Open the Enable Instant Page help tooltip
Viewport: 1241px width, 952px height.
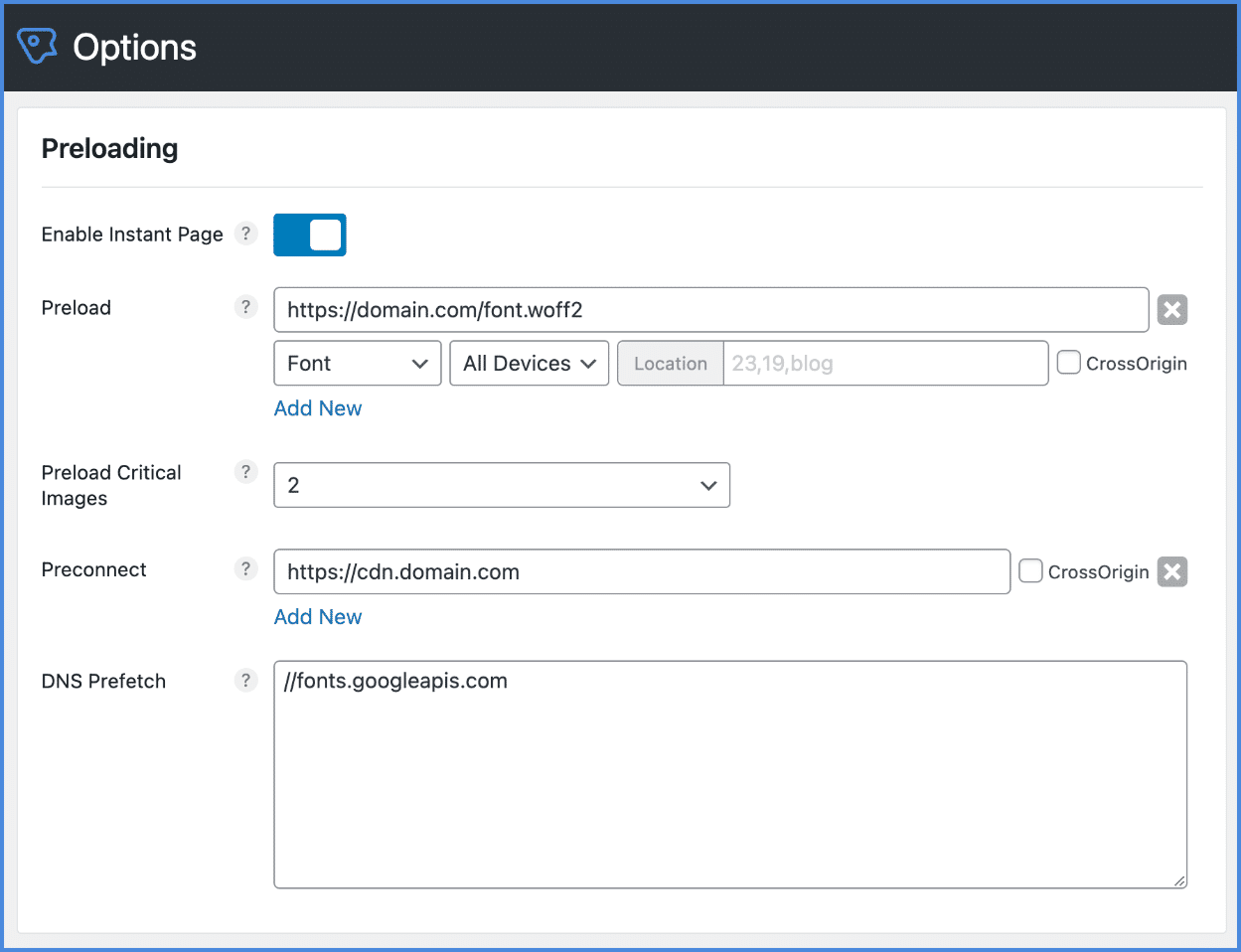245,234
